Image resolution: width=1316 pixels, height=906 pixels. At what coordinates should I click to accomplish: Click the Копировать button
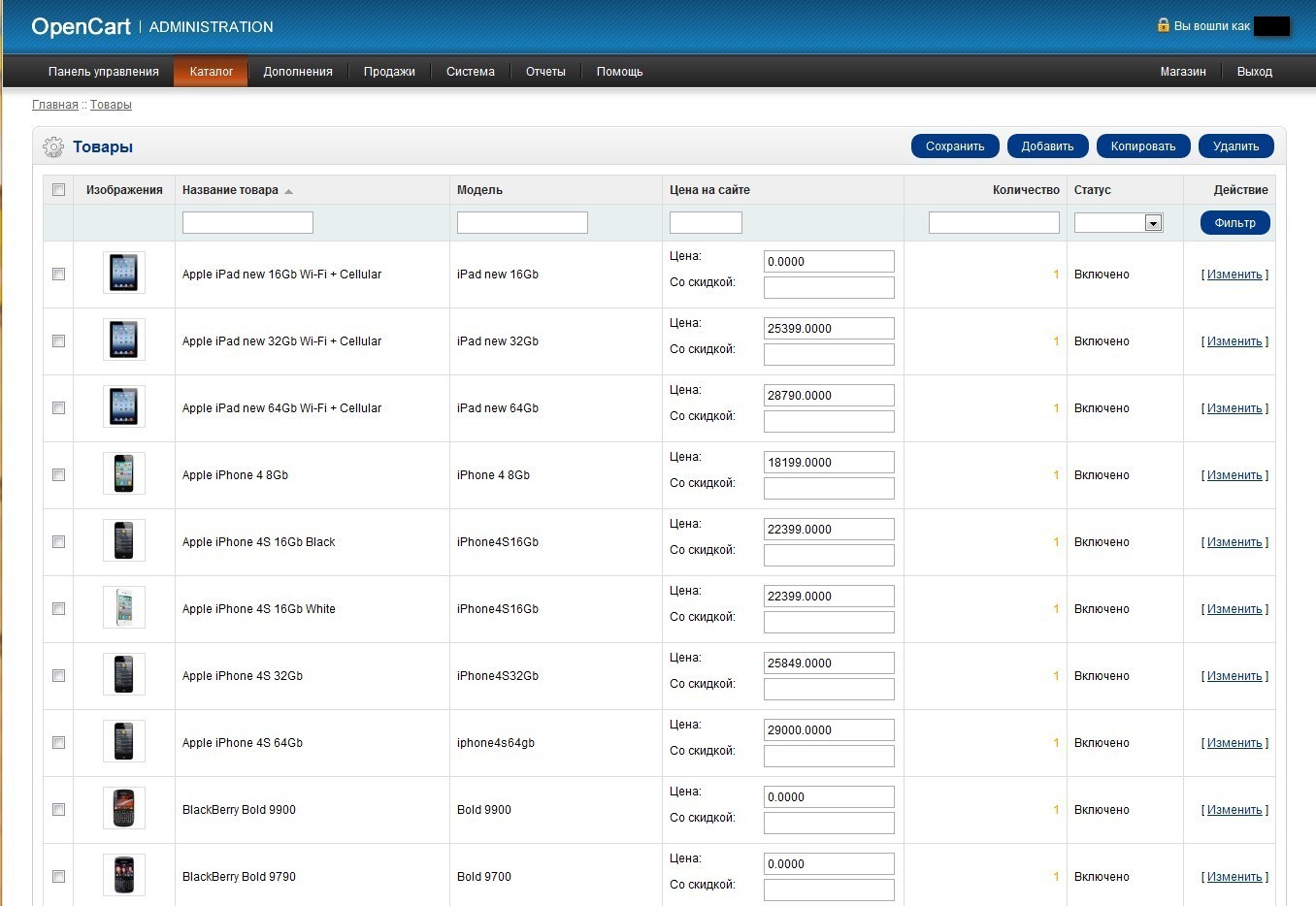(1143, 146)
